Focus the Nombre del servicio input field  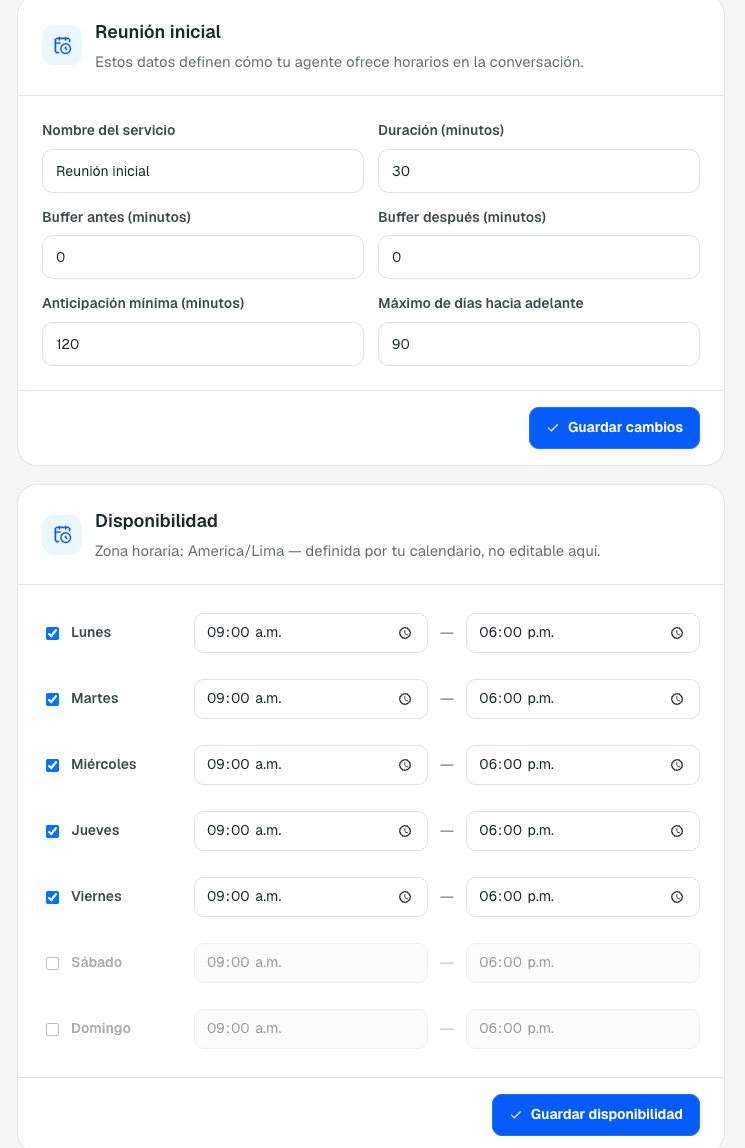click(x=203, y=171)
